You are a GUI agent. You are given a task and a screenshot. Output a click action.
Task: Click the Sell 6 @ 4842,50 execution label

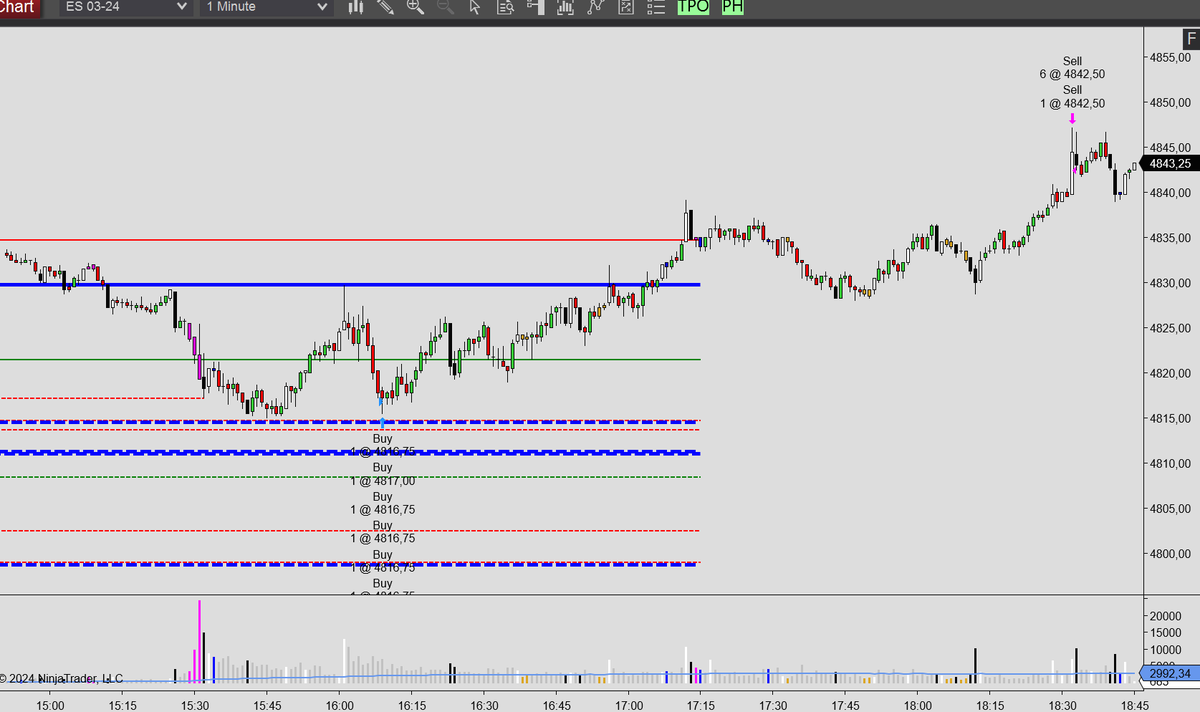(1072, 68)
